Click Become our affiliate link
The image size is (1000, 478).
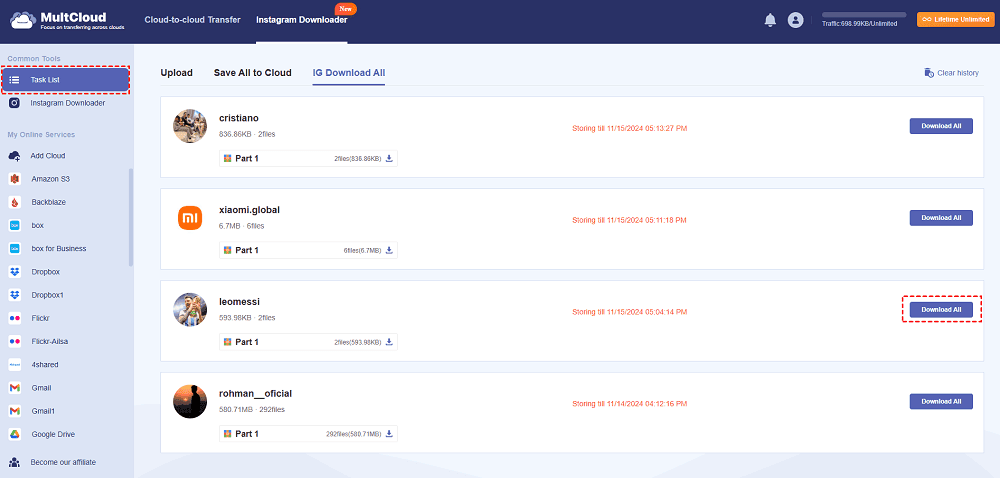[63, 462]
